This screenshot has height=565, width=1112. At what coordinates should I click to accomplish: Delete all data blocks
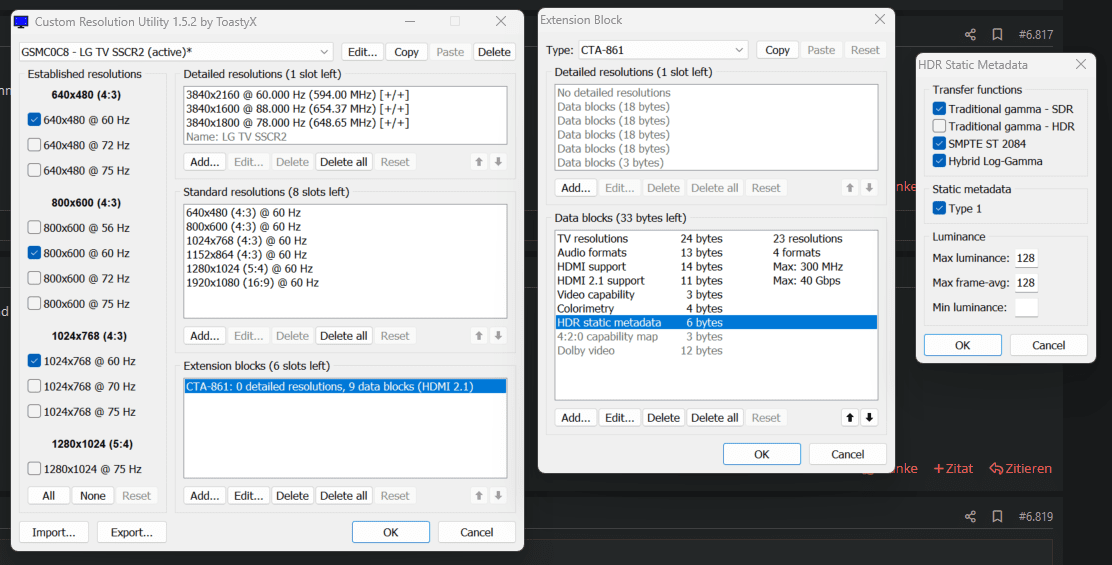pos(714,418)
